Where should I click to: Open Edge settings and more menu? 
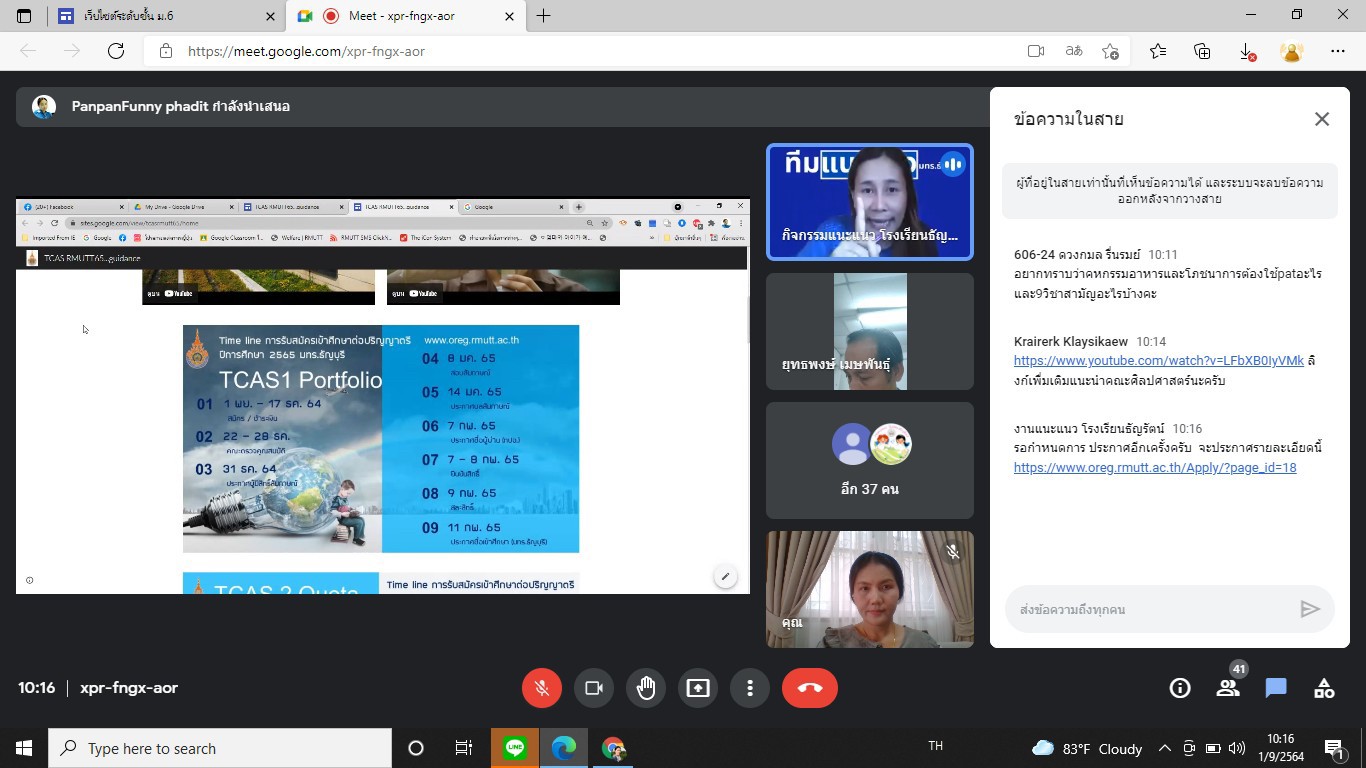[x=1338, y=51]
